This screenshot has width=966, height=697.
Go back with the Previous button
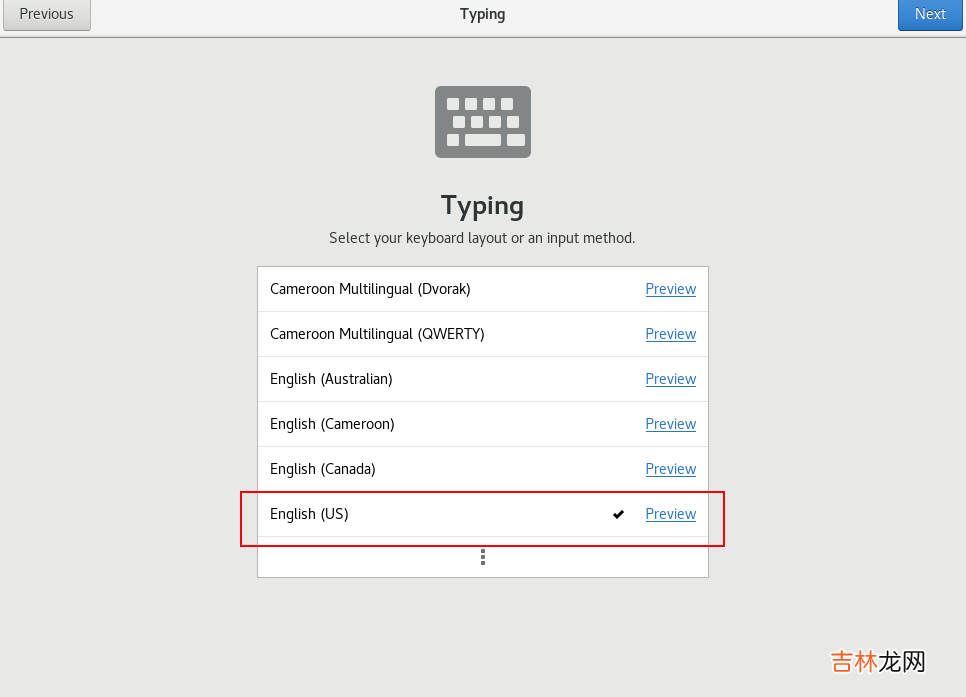pos(46,15)
